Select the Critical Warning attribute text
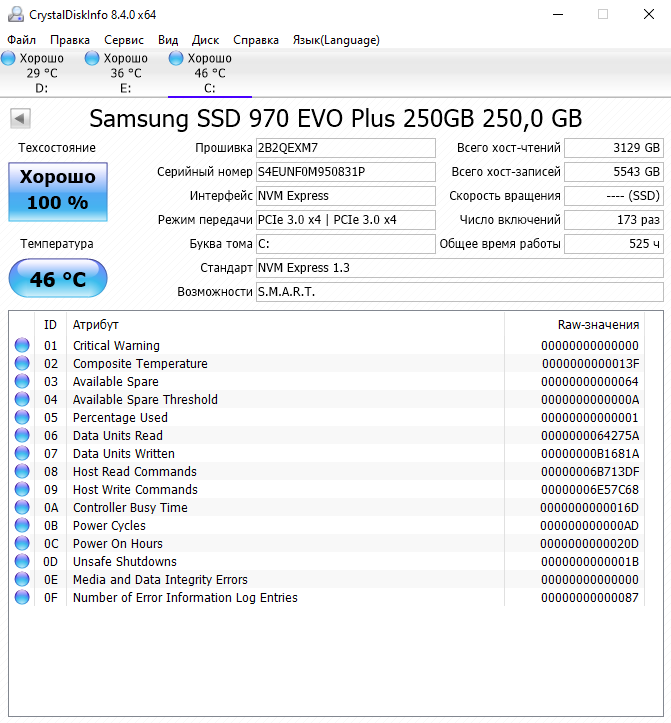 [x=116, y=345]
